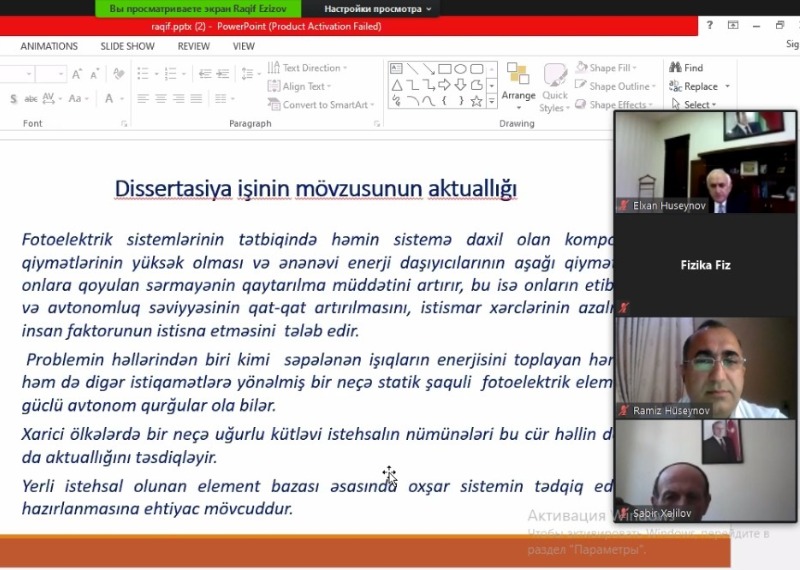Toggle justify text alignment
Image resolution: width=800 pixels, height=570 pixels.
[198, 98]
